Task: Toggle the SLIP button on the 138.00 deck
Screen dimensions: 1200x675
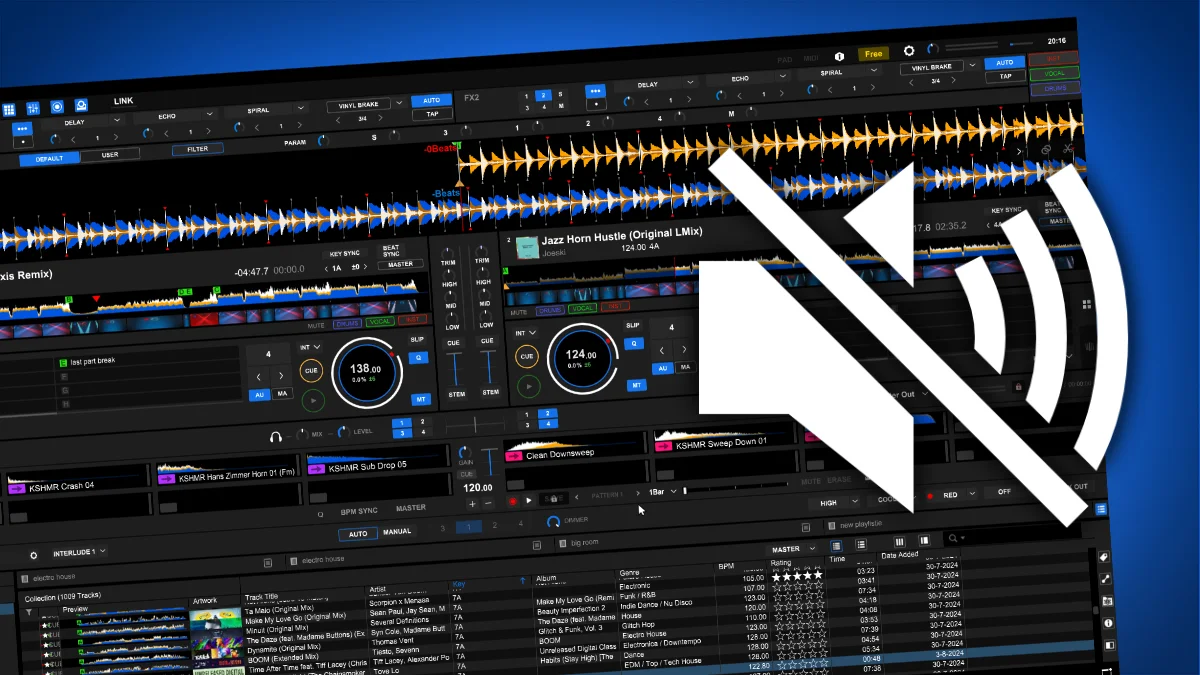Action: pos(418,339)
